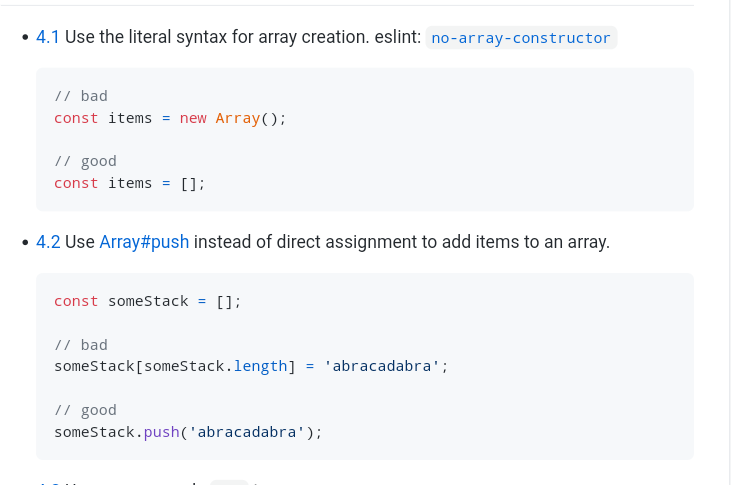This screenshot has width=735, height=485.
Task: Click the text 'Use the literal syntax for array creation'
Action: click(x=216, y=37)
